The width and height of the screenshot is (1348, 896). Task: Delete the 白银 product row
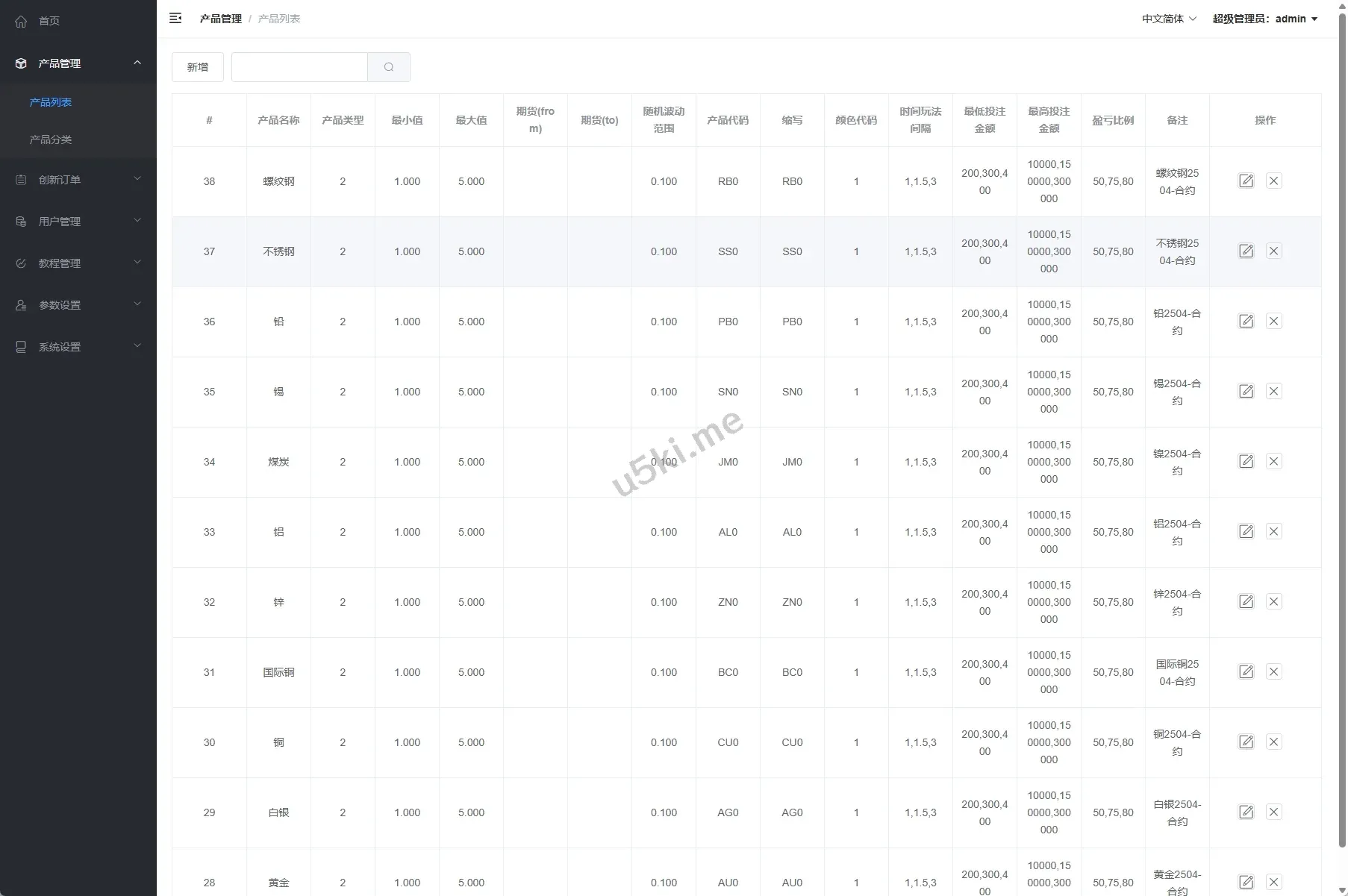coord(1273,812)
